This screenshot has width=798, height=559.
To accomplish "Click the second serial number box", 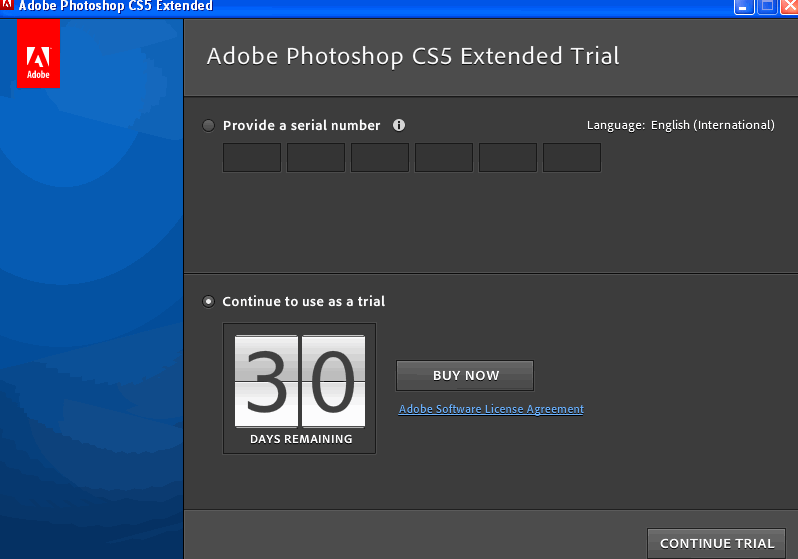I will tap(316, 158).
